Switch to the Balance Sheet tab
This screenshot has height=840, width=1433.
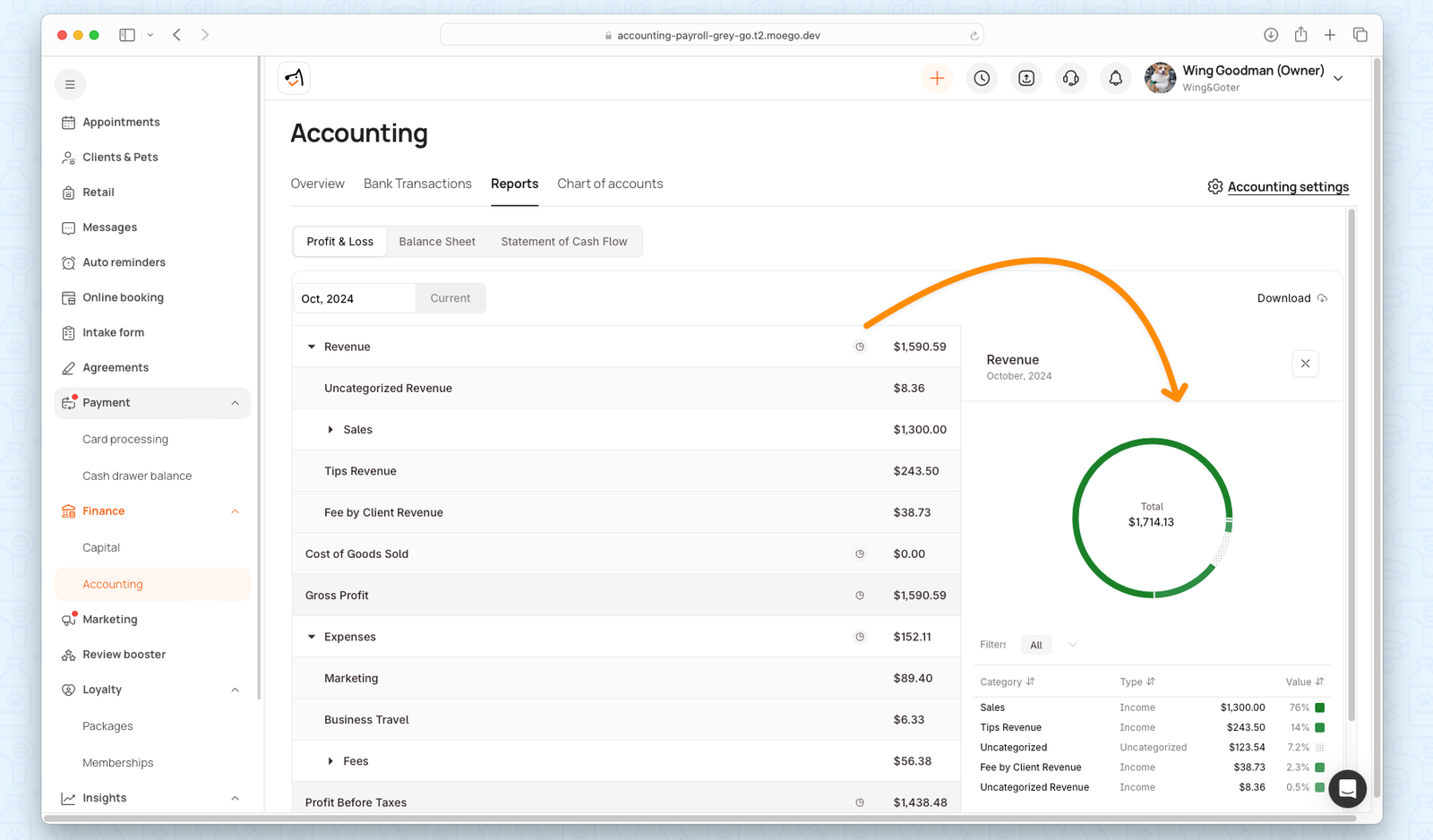(436, 241)
